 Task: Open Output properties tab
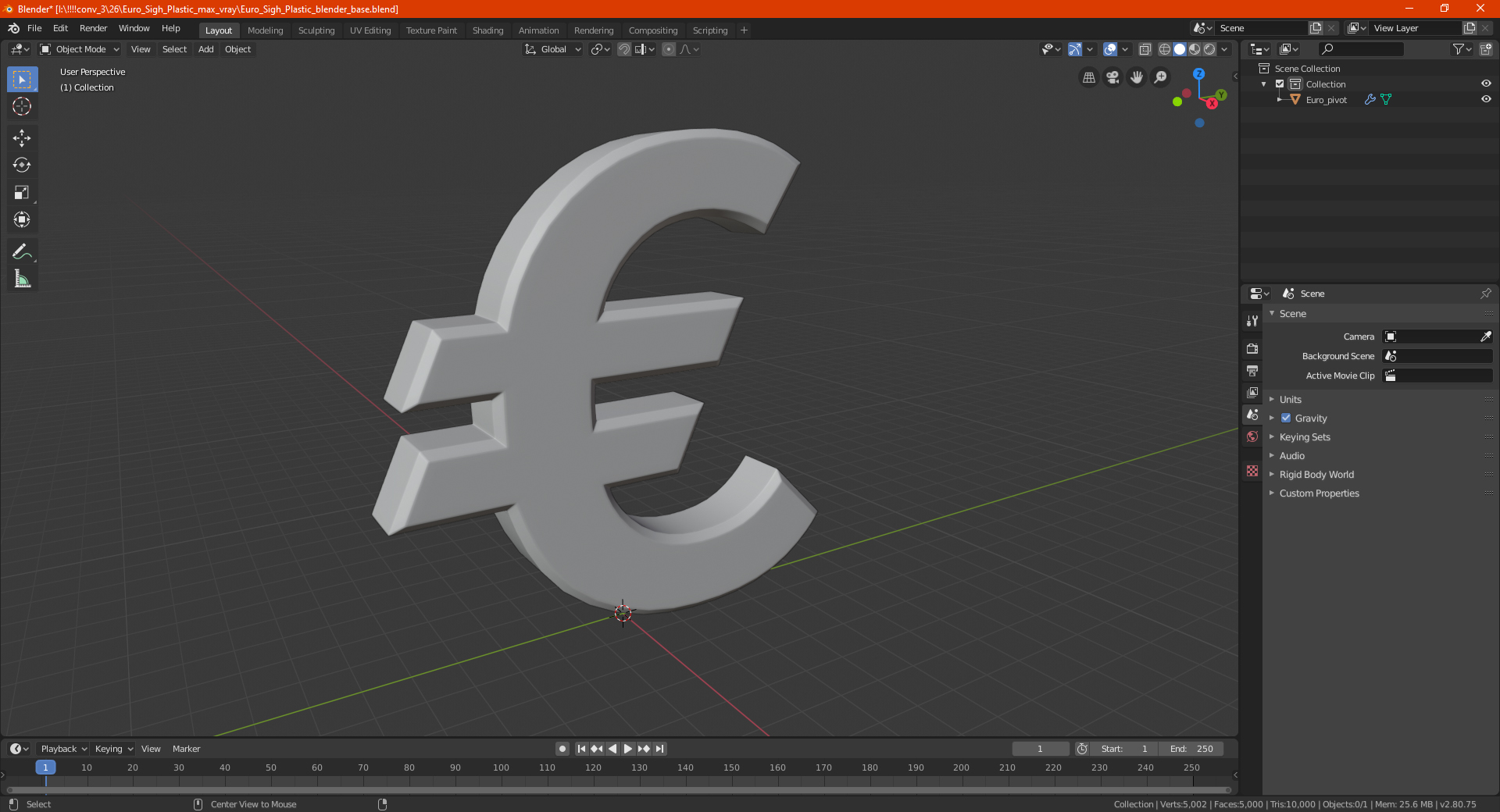[x=1252, y=370]
